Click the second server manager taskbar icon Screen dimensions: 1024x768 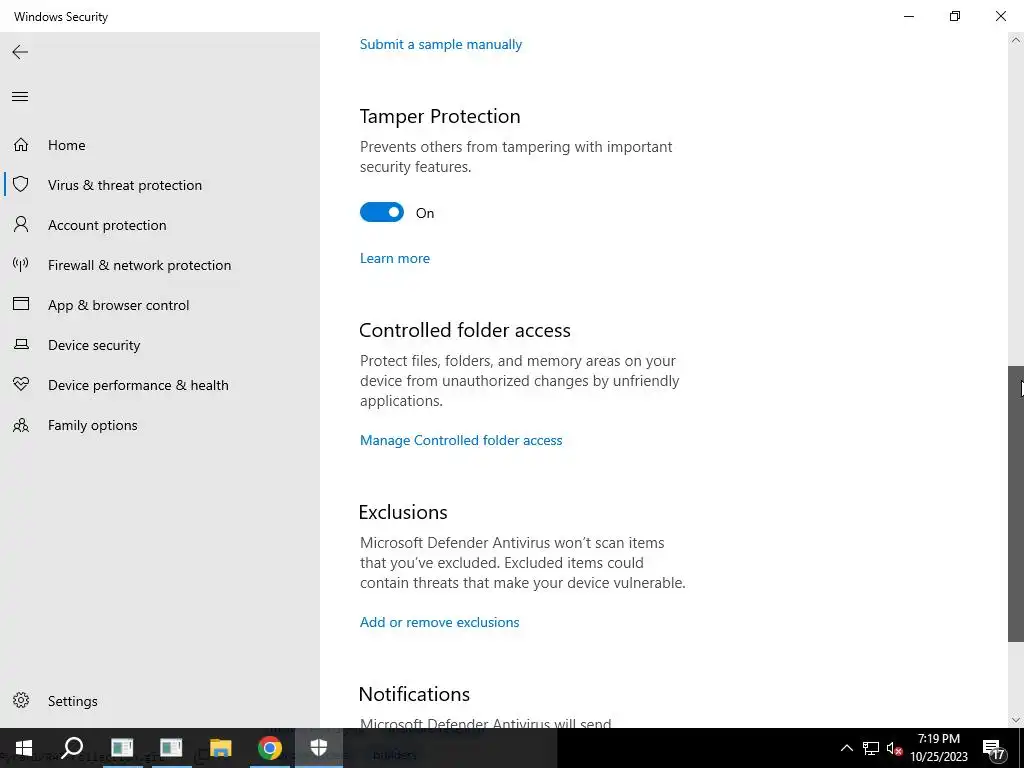(x=171, y=748)
